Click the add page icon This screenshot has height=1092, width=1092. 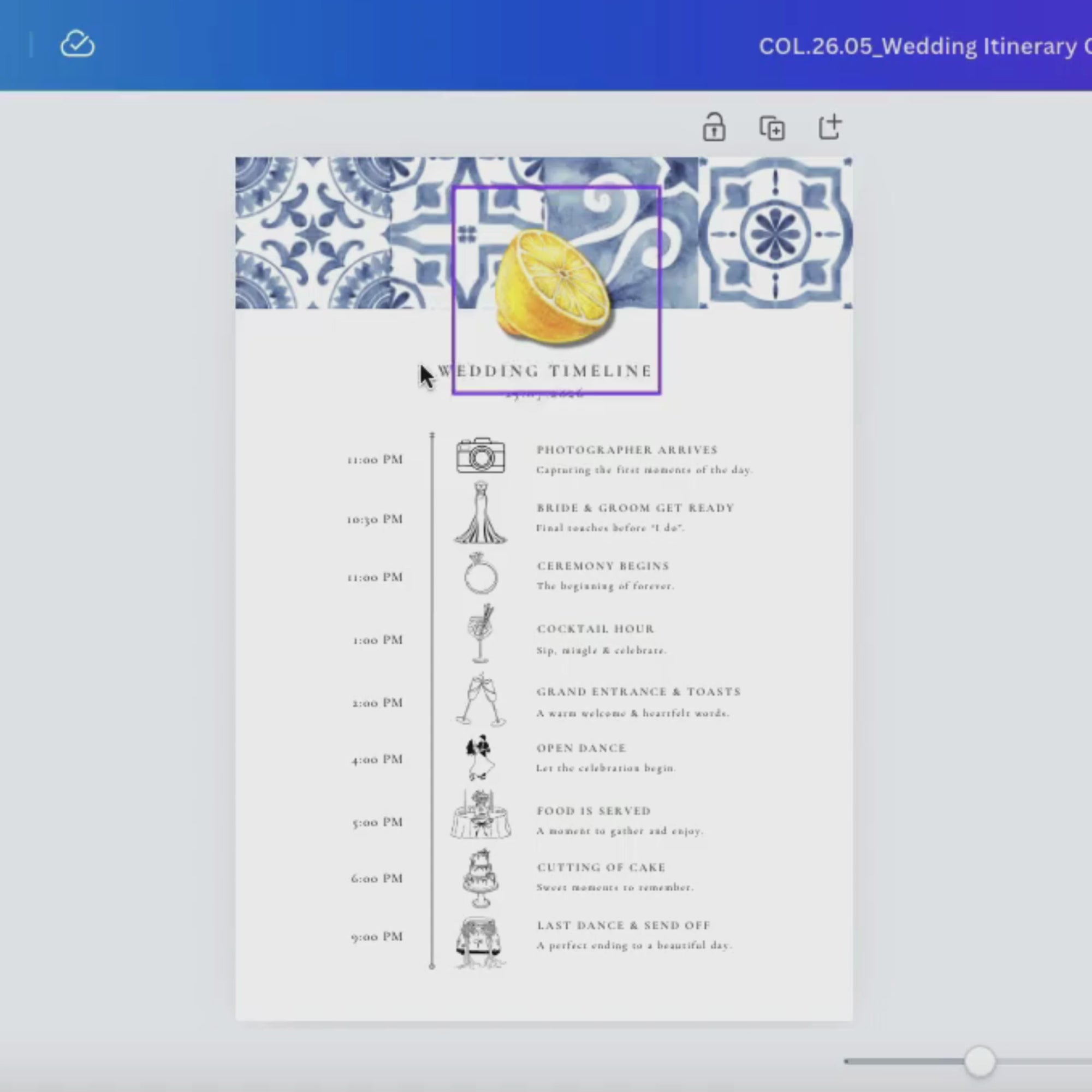click(830, 127)
